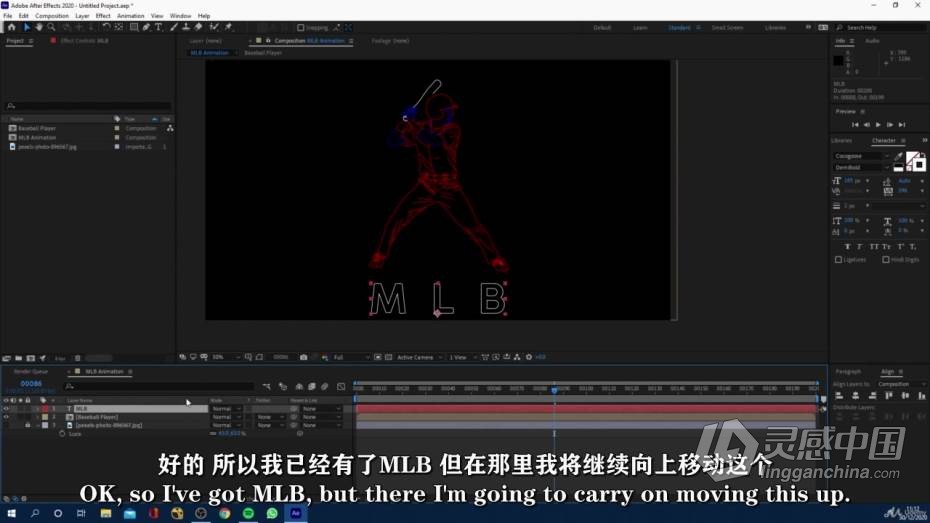
Task: Select the Zoom magnifier tool
Action: (x=52, y=27)
